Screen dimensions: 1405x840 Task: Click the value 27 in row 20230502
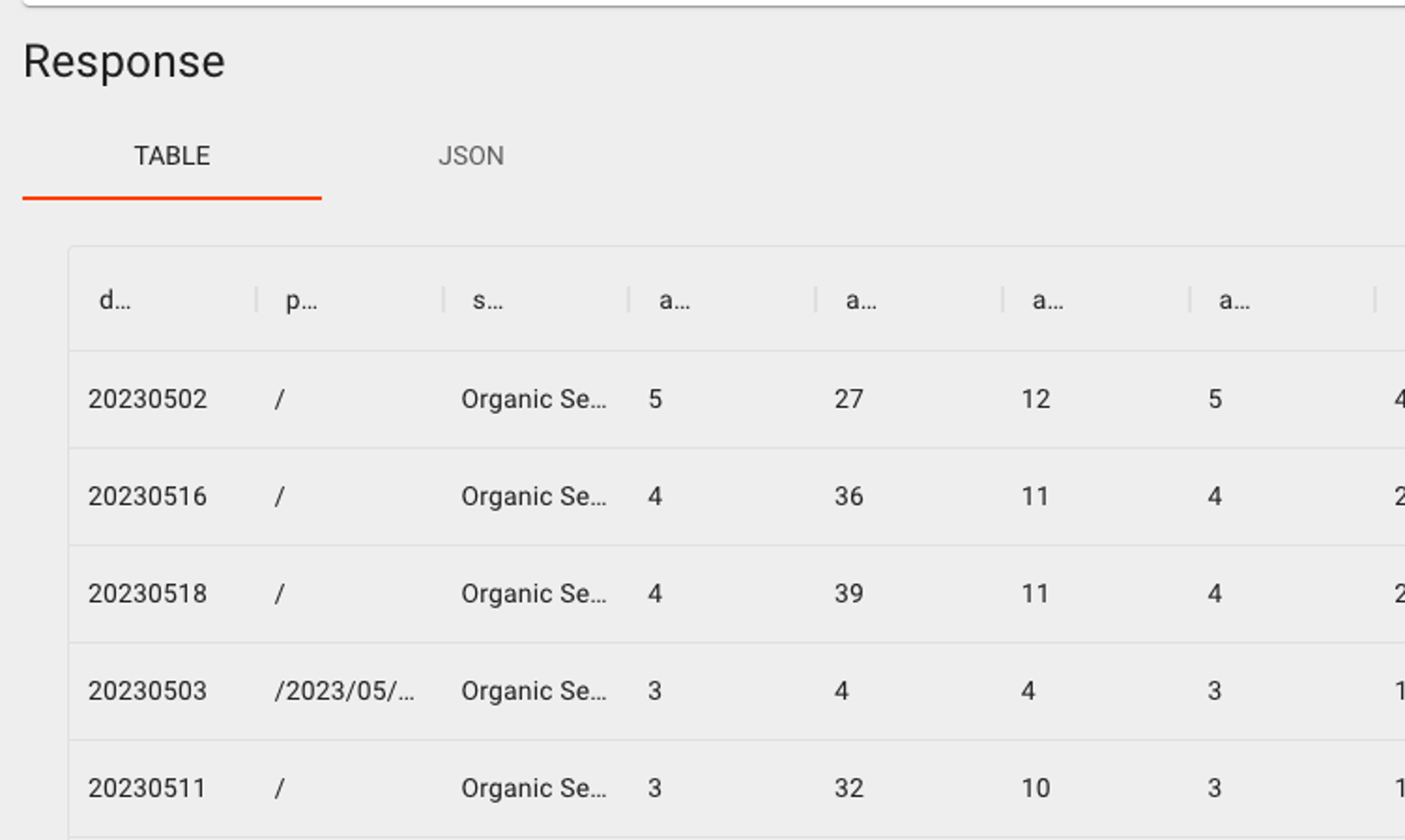pos(848,398)
